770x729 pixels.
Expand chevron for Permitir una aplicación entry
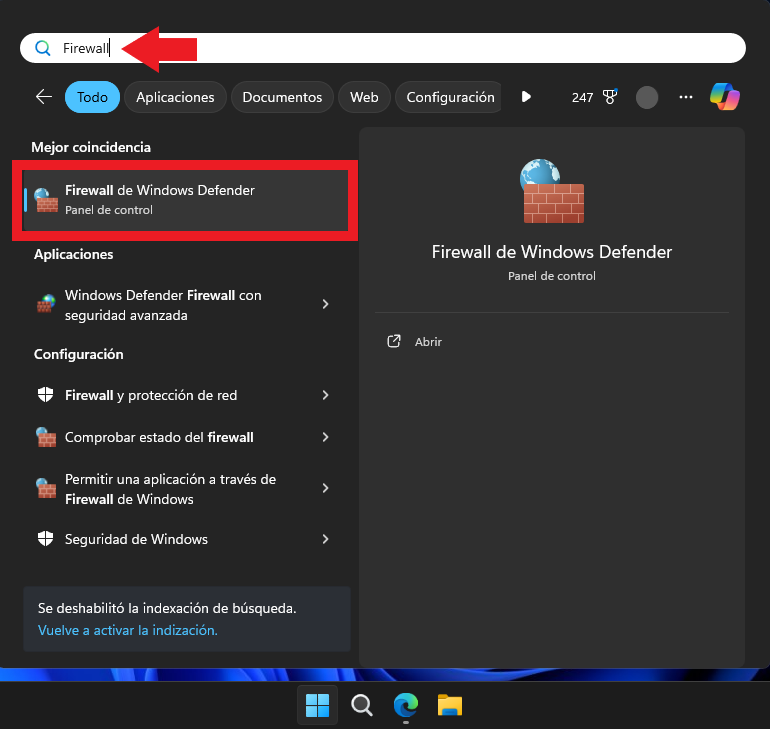(326, 488)
